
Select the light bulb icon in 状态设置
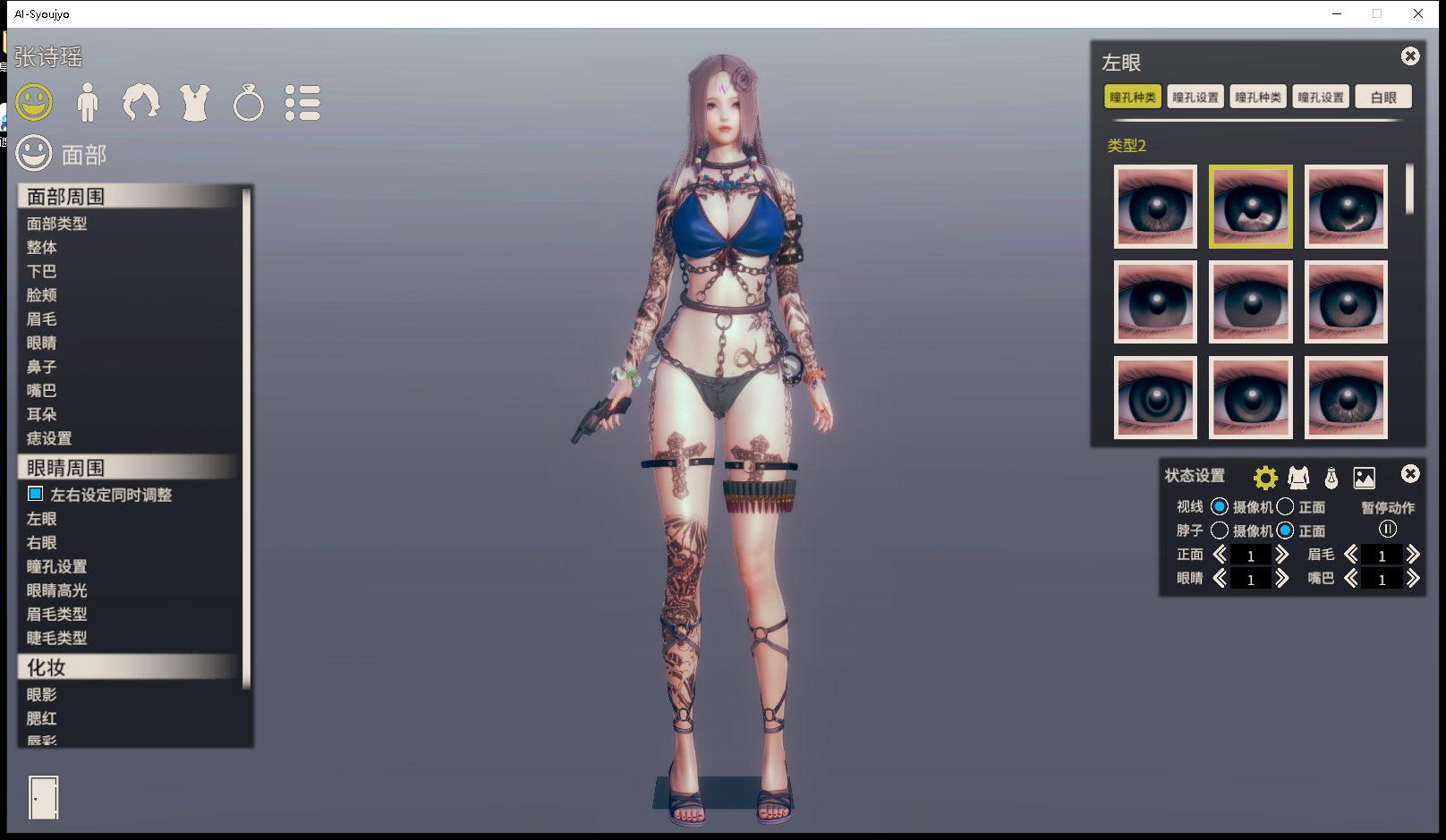(1331, 478)
